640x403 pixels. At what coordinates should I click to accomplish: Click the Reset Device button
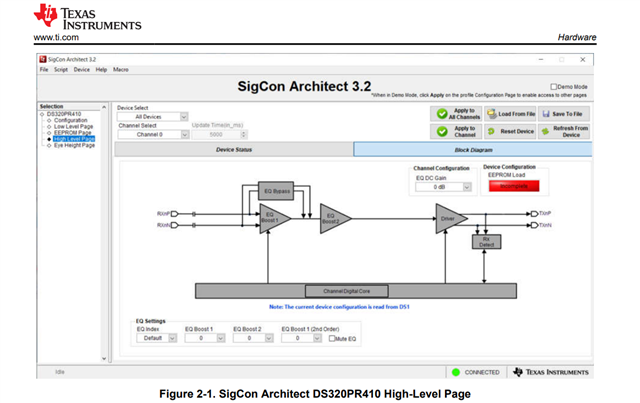pos(511,131)
